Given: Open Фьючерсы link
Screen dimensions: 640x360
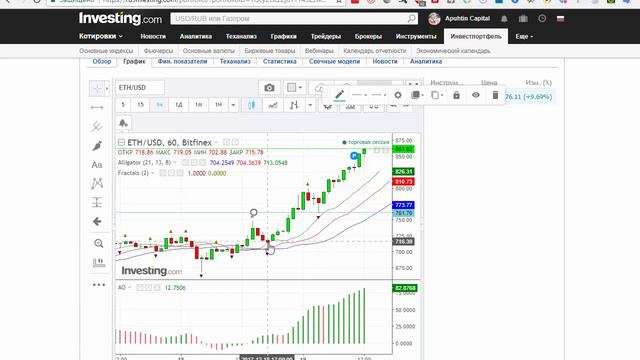Looking at the screenshot, I should pyautogui.click(x=158, y=51).
